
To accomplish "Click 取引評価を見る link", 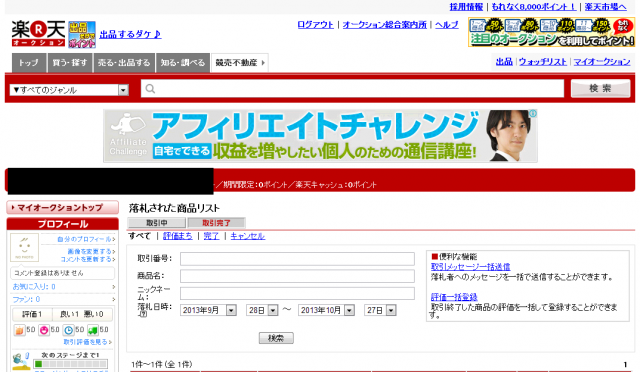I will (x=86, y=342).
